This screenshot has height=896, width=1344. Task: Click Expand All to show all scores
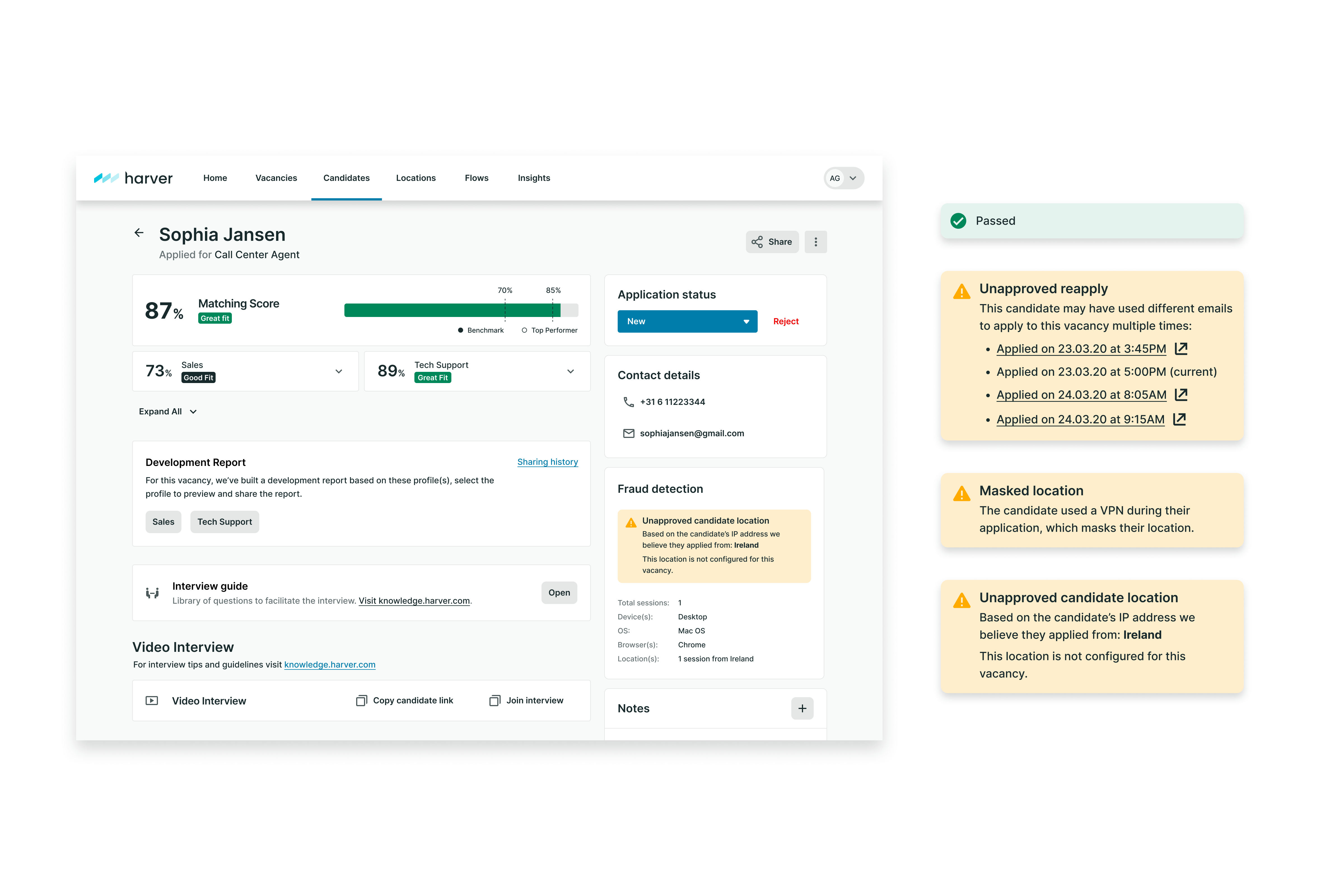point(167,411)
